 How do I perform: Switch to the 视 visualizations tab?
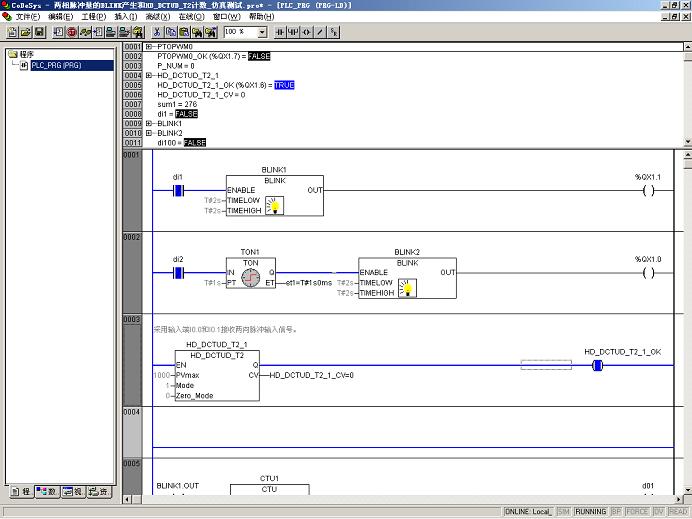(x=72, y=492)
